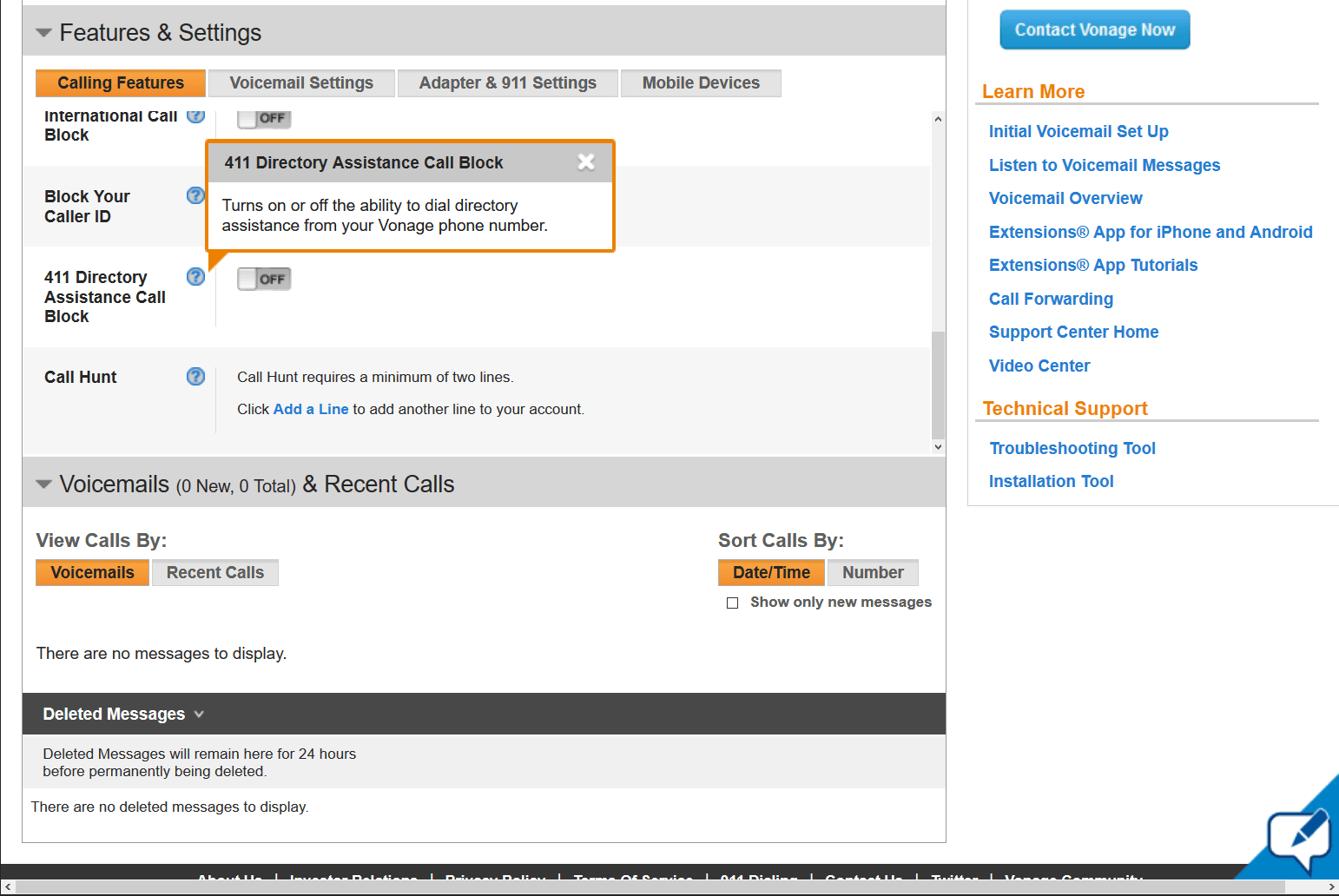
Task: Open the Troubleshooting Tool link
Action: pos(1072,448)
